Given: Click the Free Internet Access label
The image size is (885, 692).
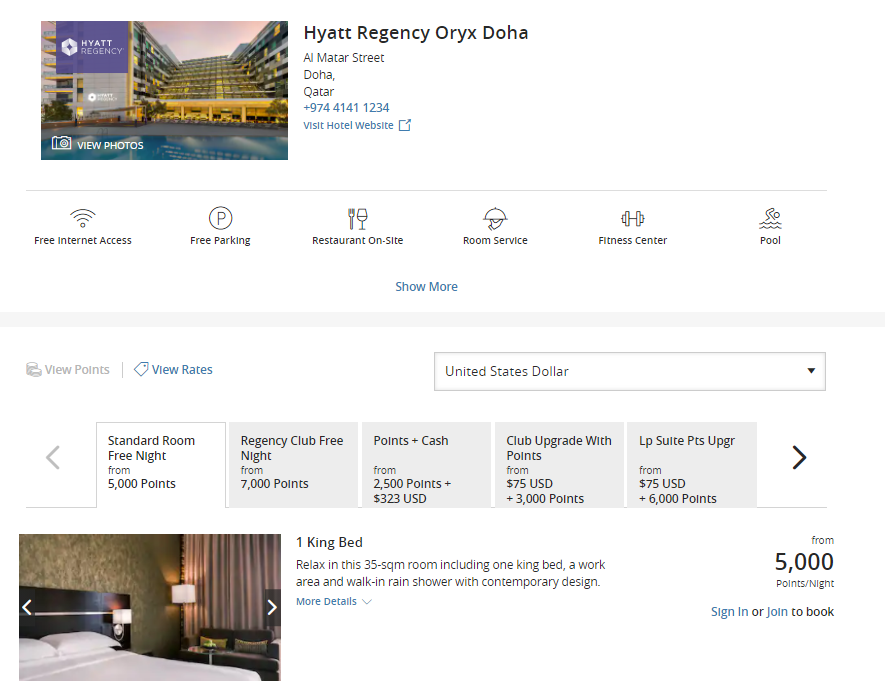Looking at the screenshot, I should tap(82, 240).
